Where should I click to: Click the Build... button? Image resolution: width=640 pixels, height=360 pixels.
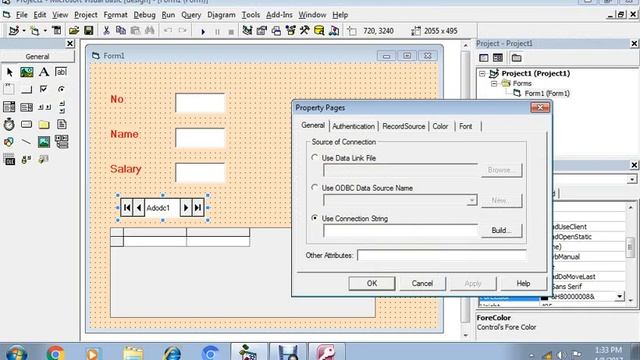click(x=501, y=231)
